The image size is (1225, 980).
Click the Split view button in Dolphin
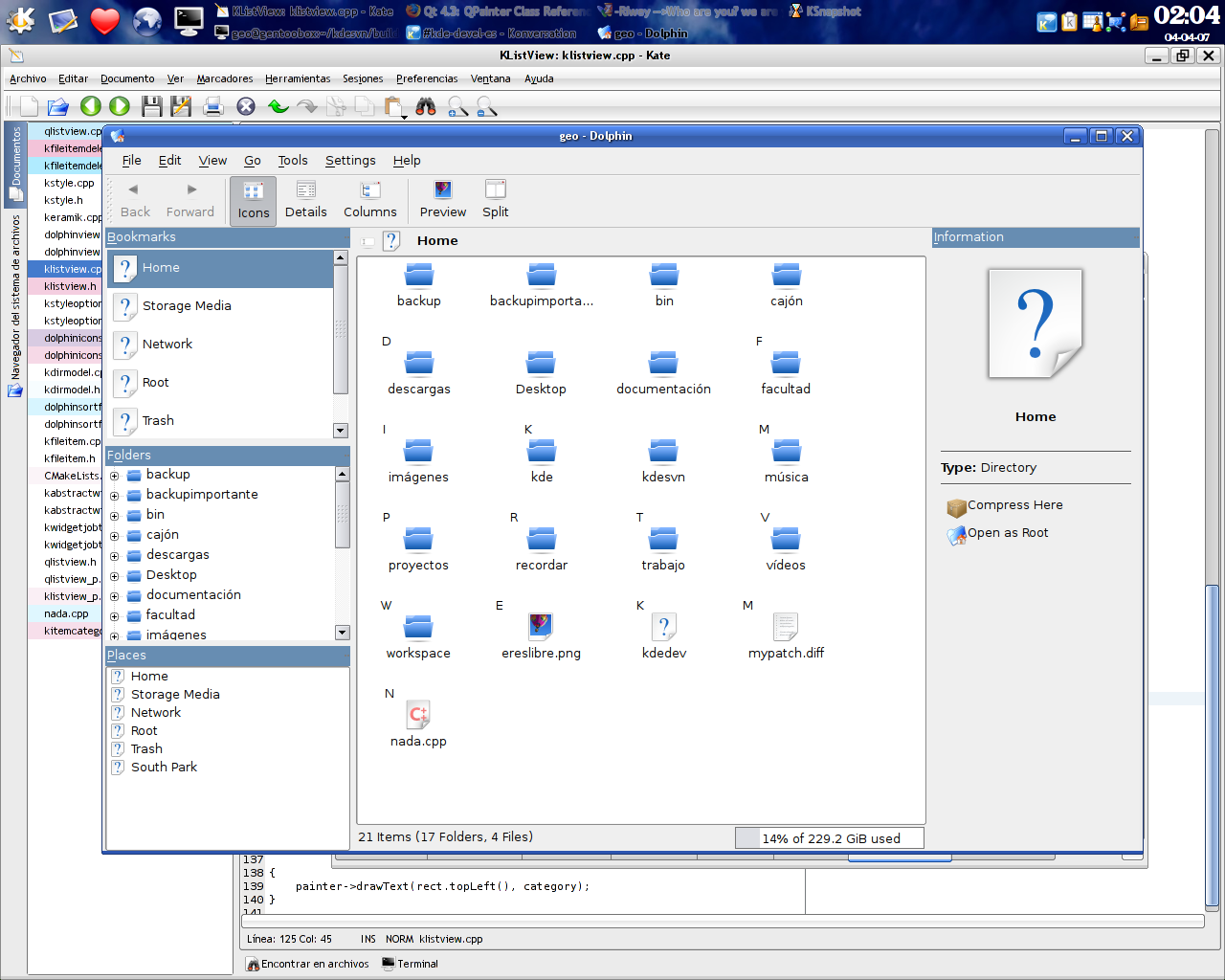[x=496, y=200]
